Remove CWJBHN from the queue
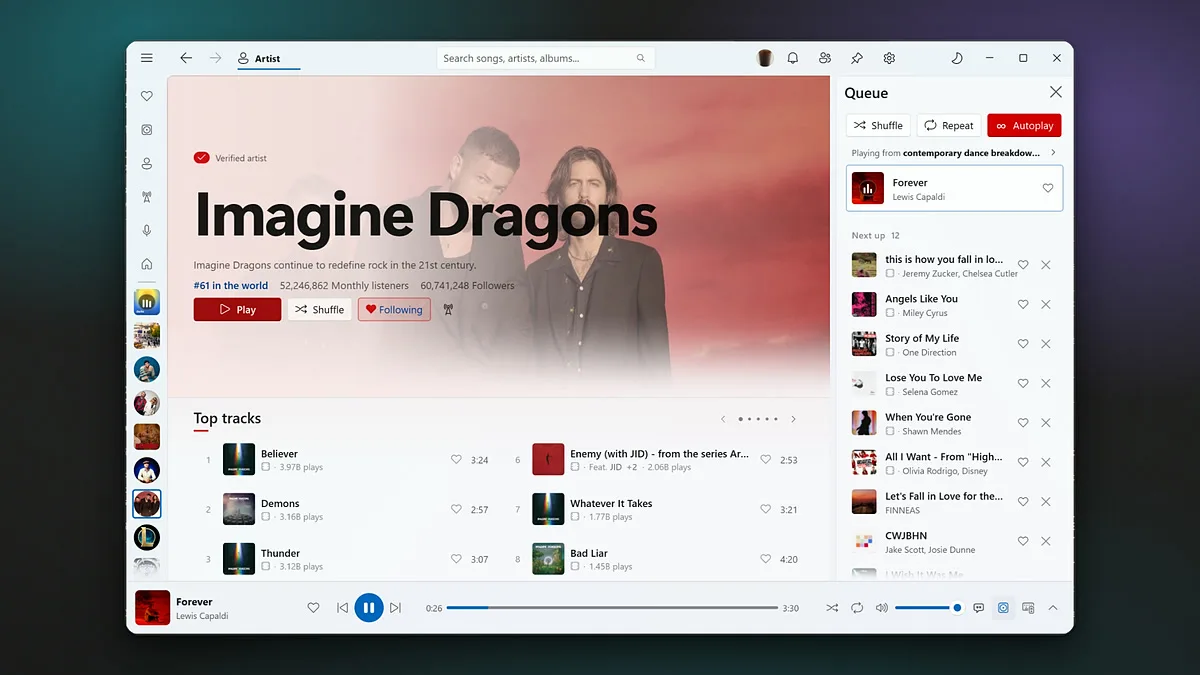 (1046, 541)
